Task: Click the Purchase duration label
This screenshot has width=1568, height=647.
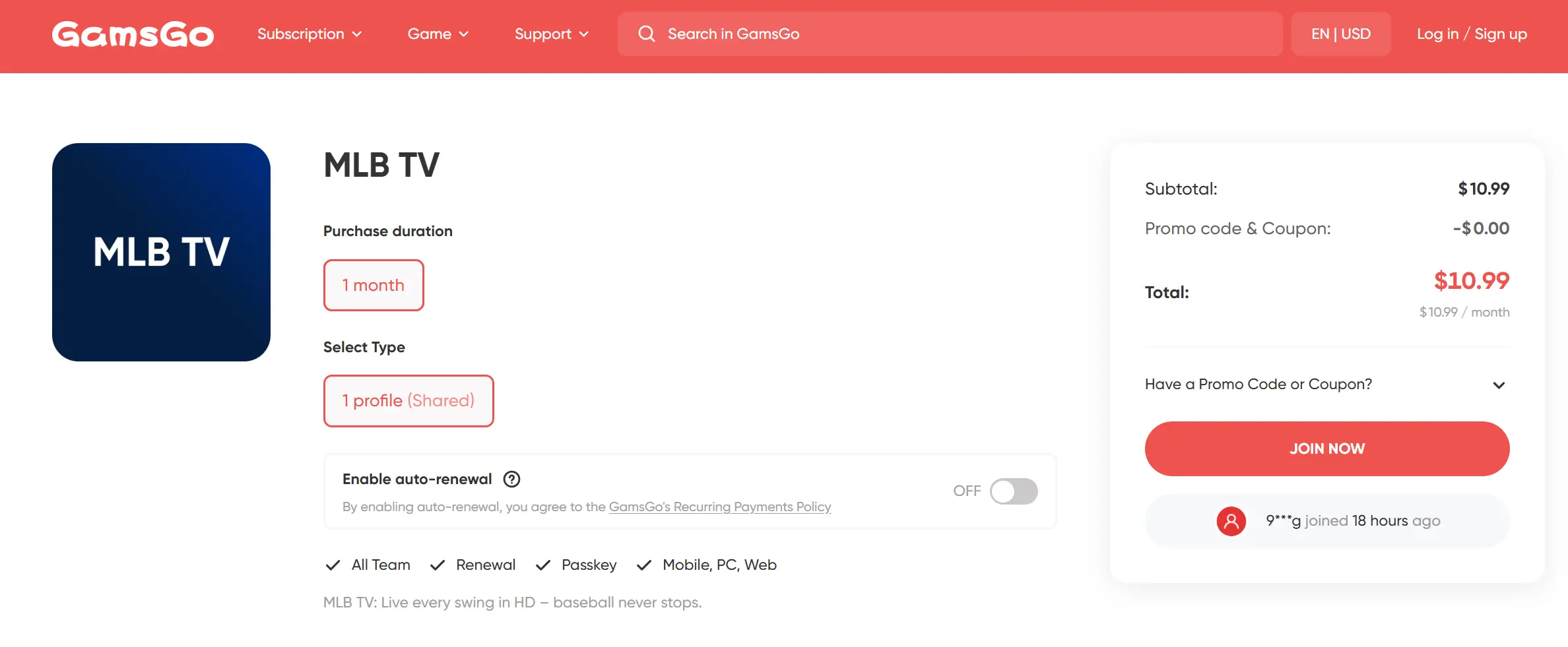Action: click(388, 231)
